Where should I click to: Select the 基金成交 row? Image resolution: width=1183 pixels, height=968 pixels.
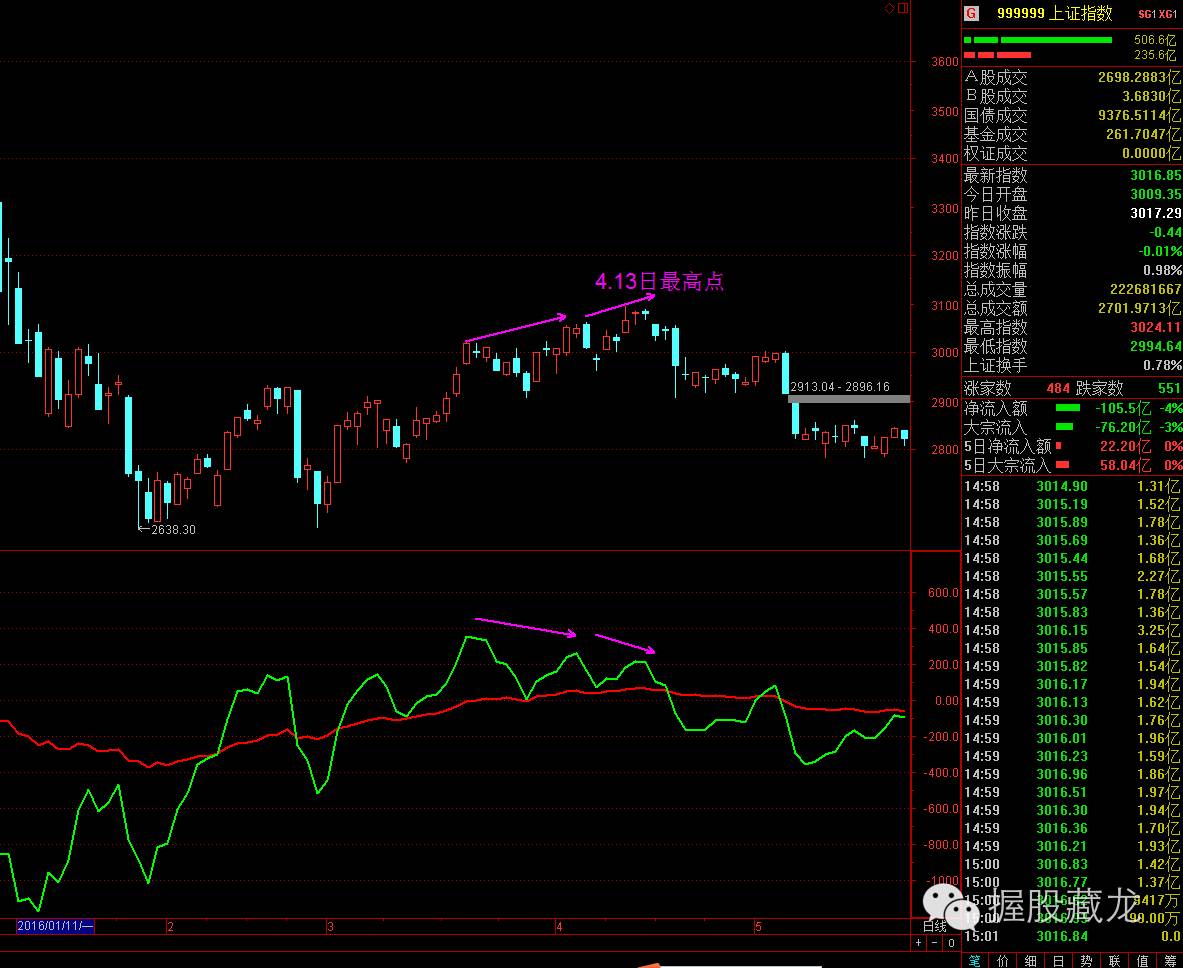click(1072, 134)
